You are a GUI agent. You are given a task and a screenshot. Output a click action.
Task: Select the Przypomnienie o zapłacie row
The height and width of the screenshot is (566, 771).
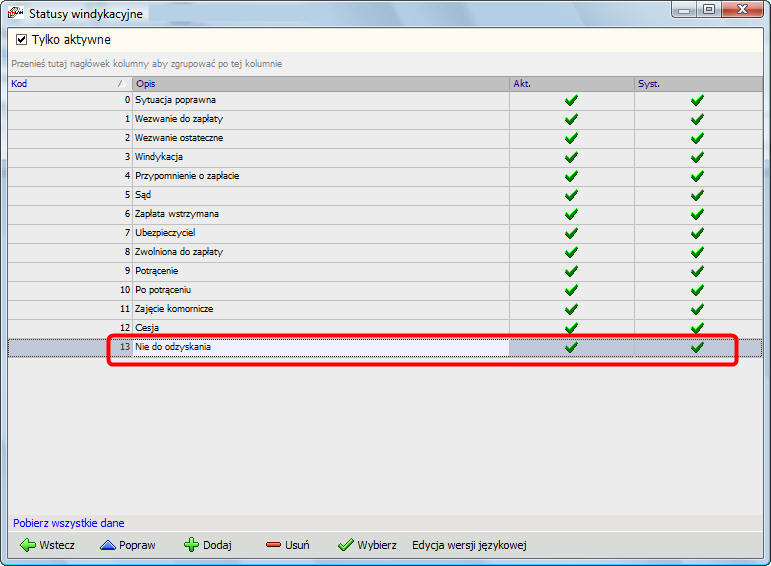(385, 176)
